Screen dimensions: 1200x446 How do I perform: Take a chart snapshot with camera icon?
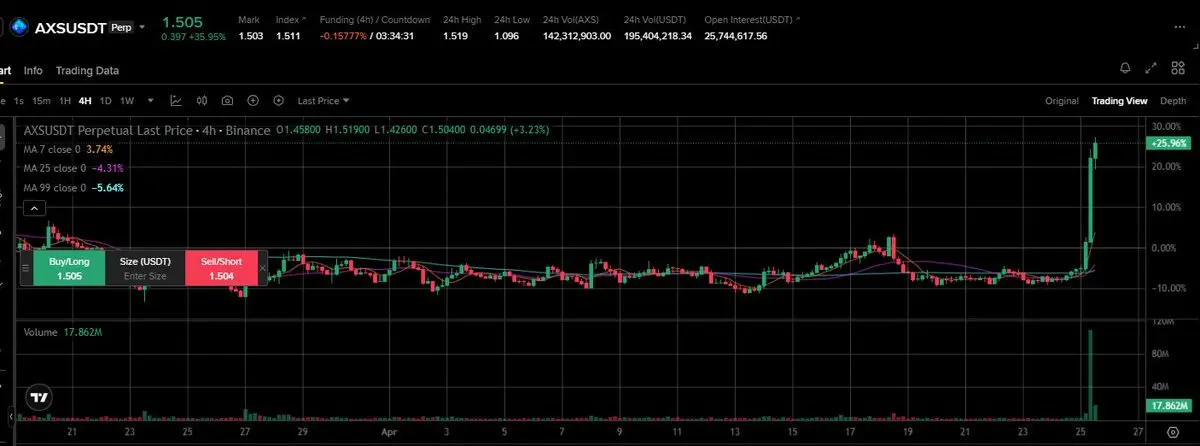pos(227,100)
